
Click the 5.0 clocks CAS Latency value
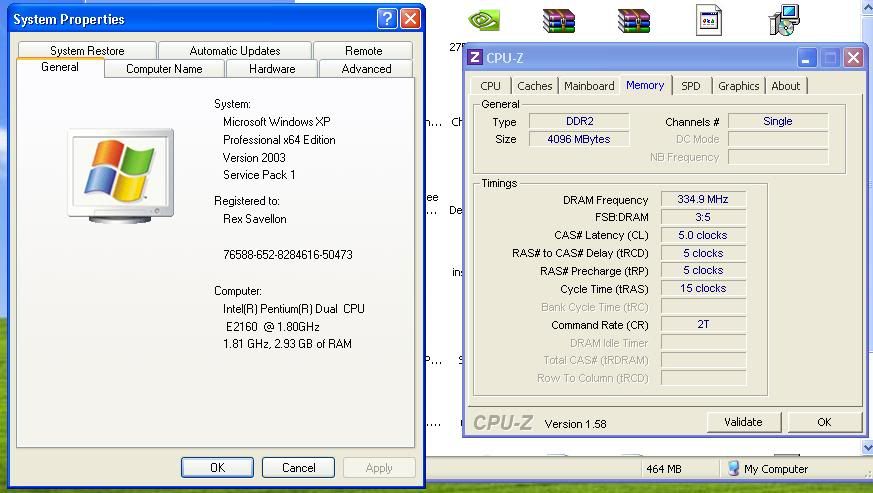(703, 235)
